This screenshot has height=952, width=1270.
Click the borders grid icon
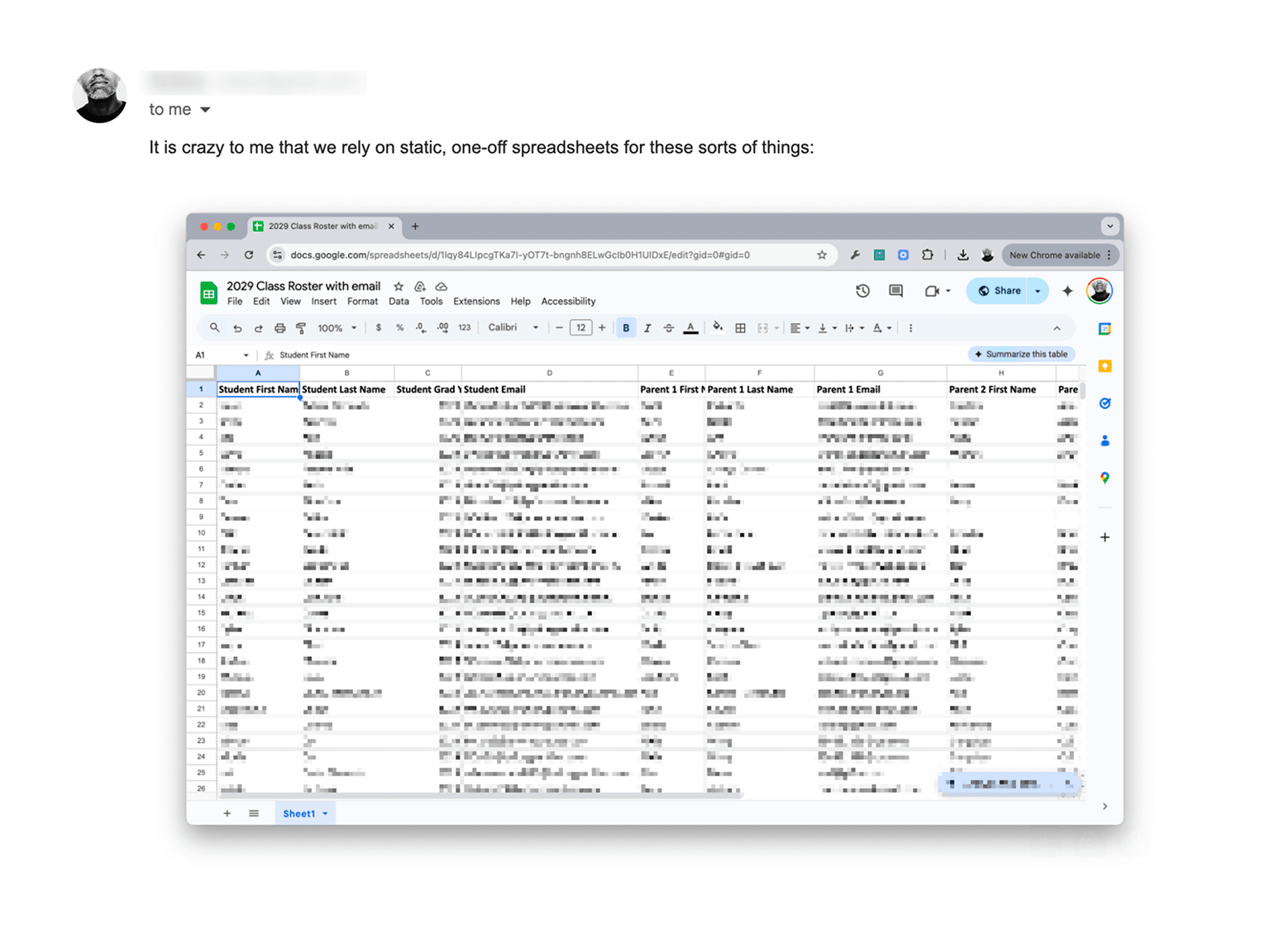[x=740, y=328]
